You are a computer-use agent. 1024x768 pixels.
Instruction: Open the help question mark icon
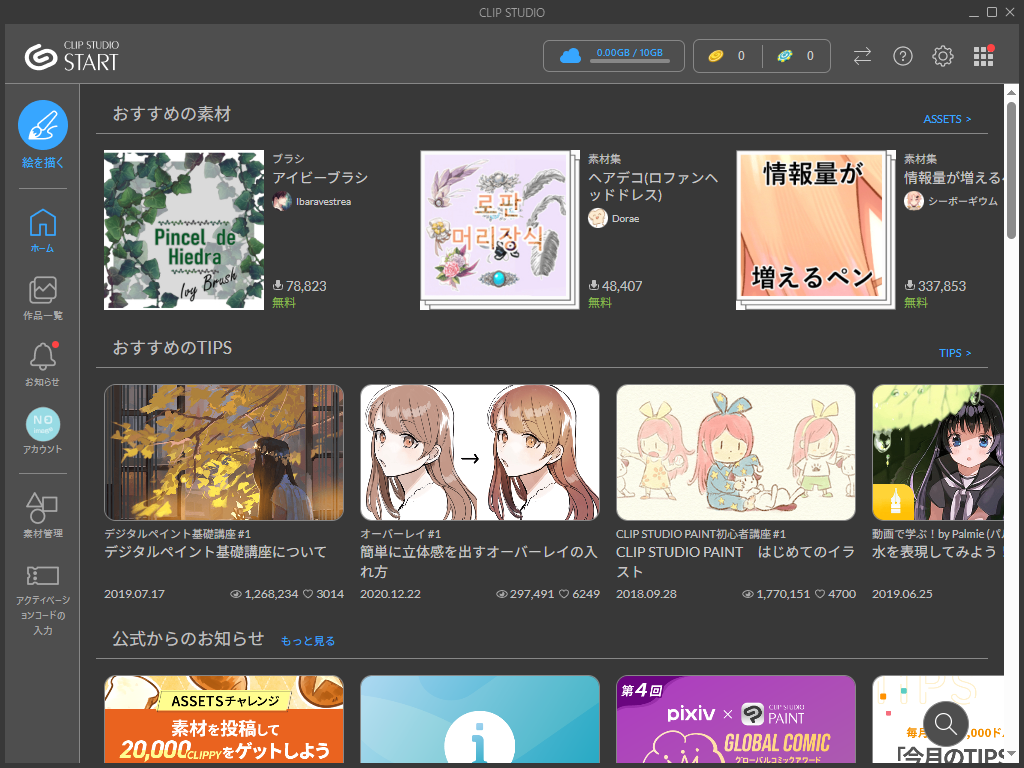click(x=903, y=56)
